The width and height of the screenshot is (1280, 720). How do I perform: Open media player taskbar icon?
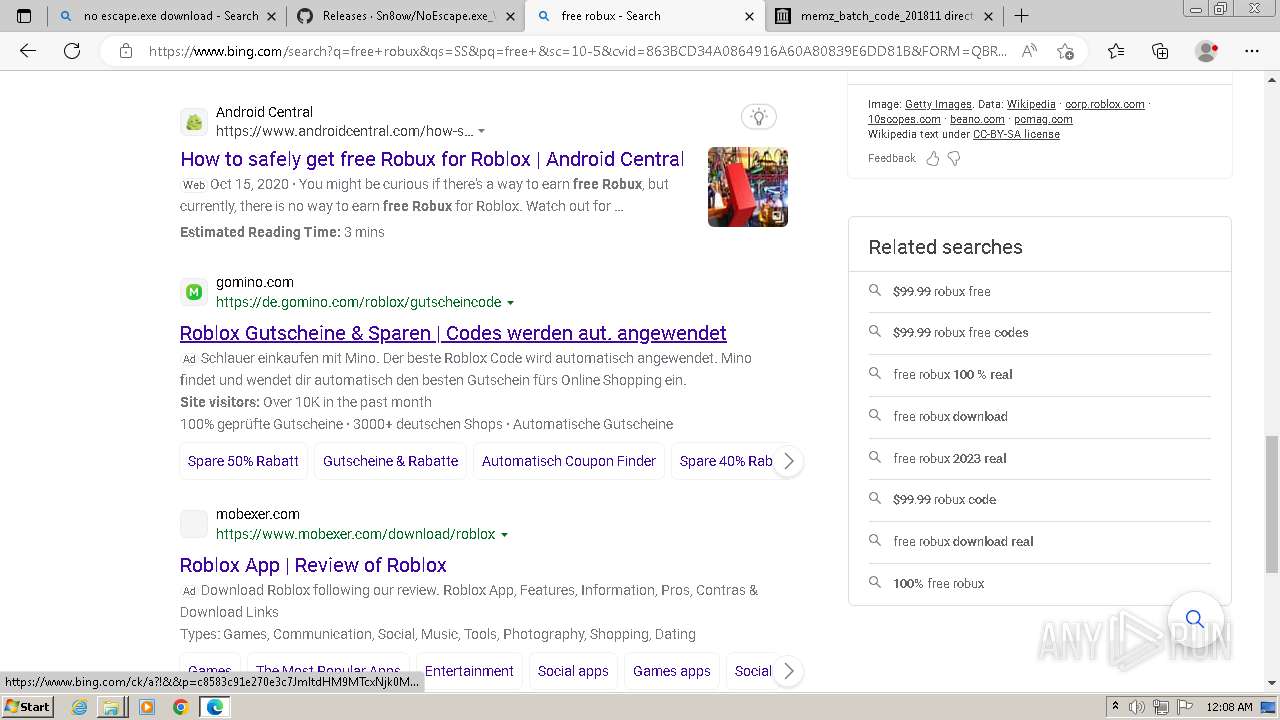[x=147, y=707]
